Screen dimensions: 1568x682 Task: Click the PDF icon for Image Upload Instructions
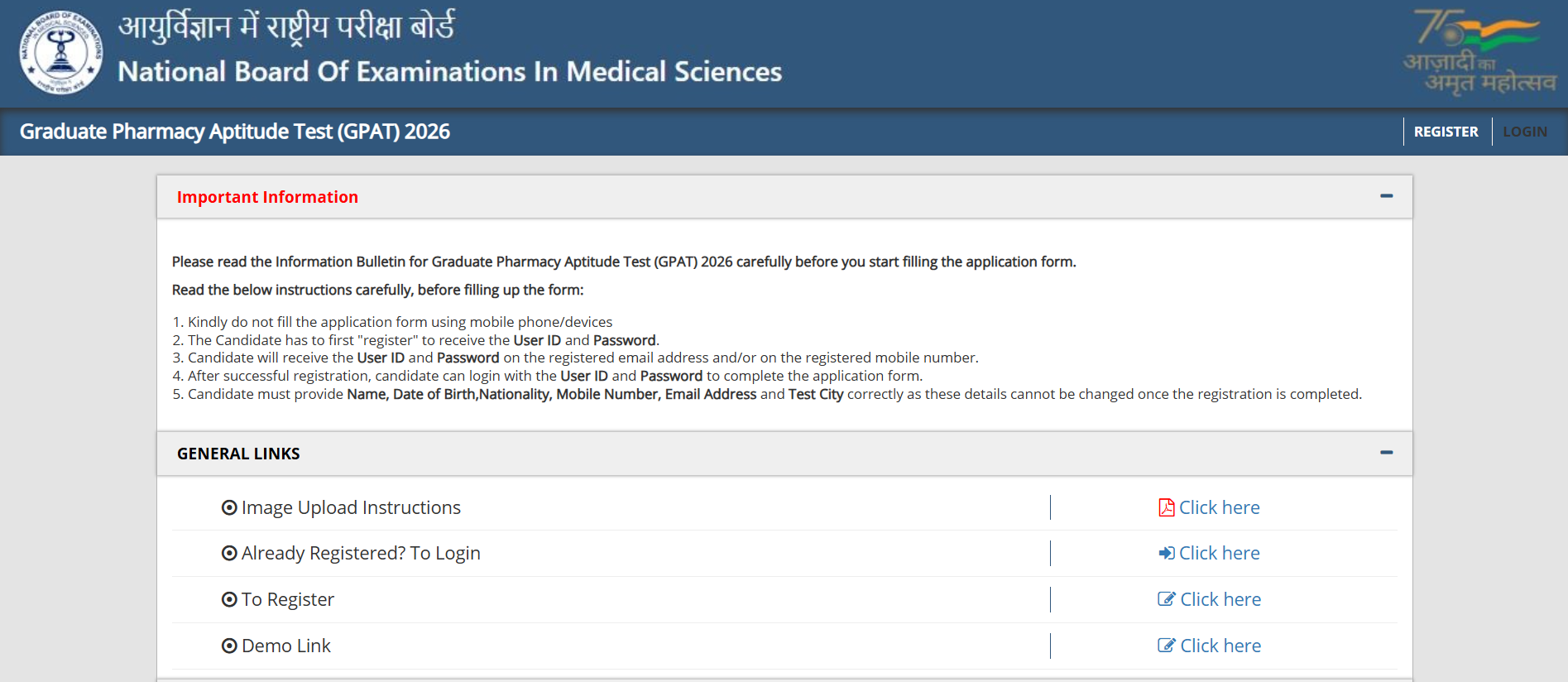(x=1166, y=507)
